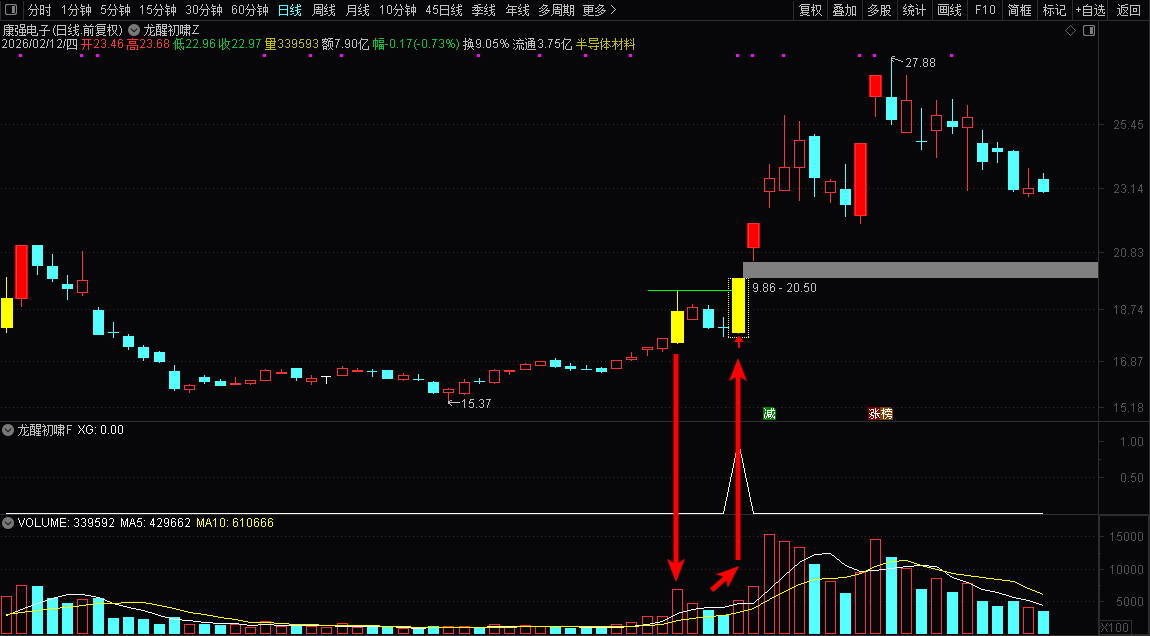The image size is (1150, 636).
Task: Select the 30分钟 period tab
Action: pyautogui.click(x=204, y=10)
